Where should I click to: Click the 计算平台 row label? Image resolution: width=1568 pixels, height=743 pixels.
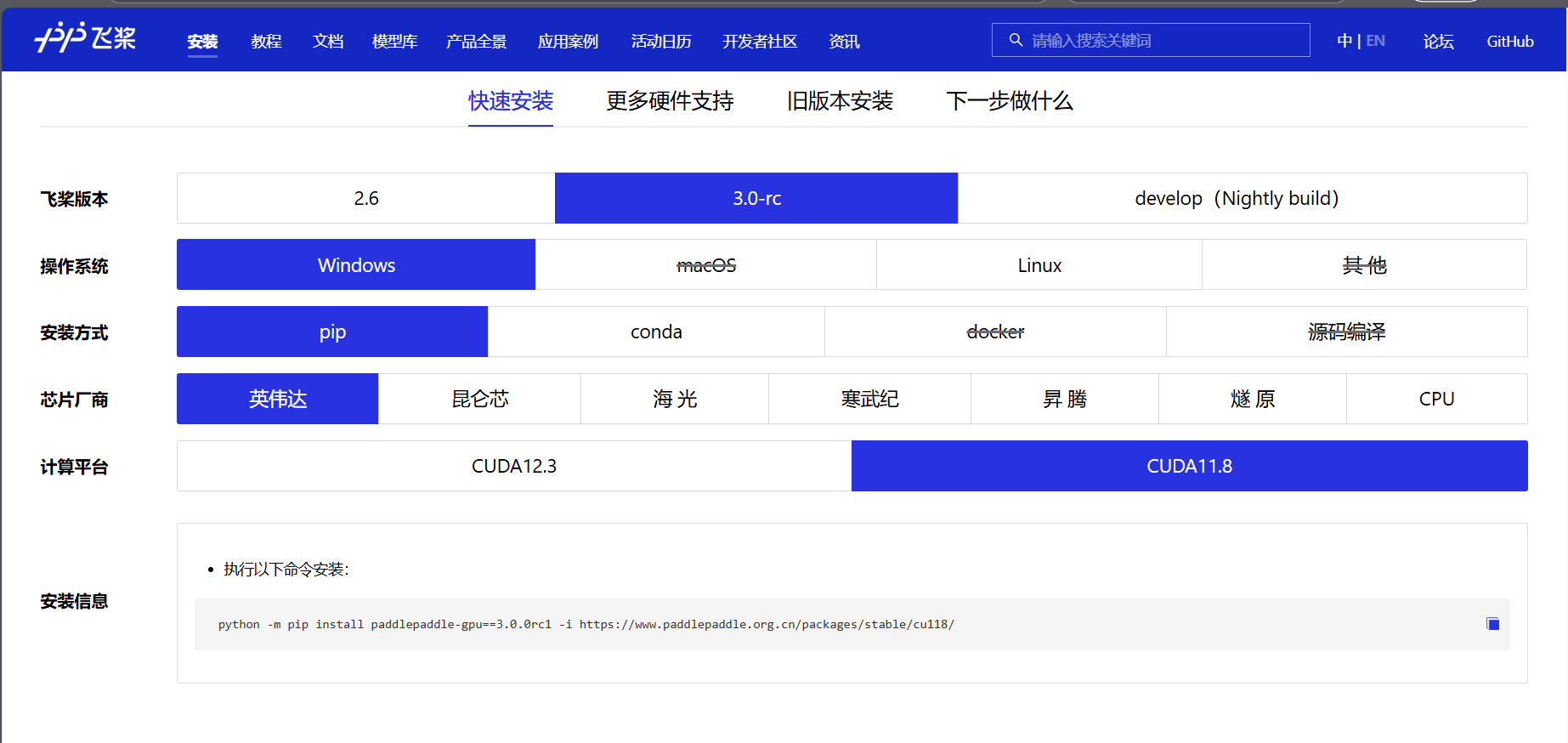[74, 467]
